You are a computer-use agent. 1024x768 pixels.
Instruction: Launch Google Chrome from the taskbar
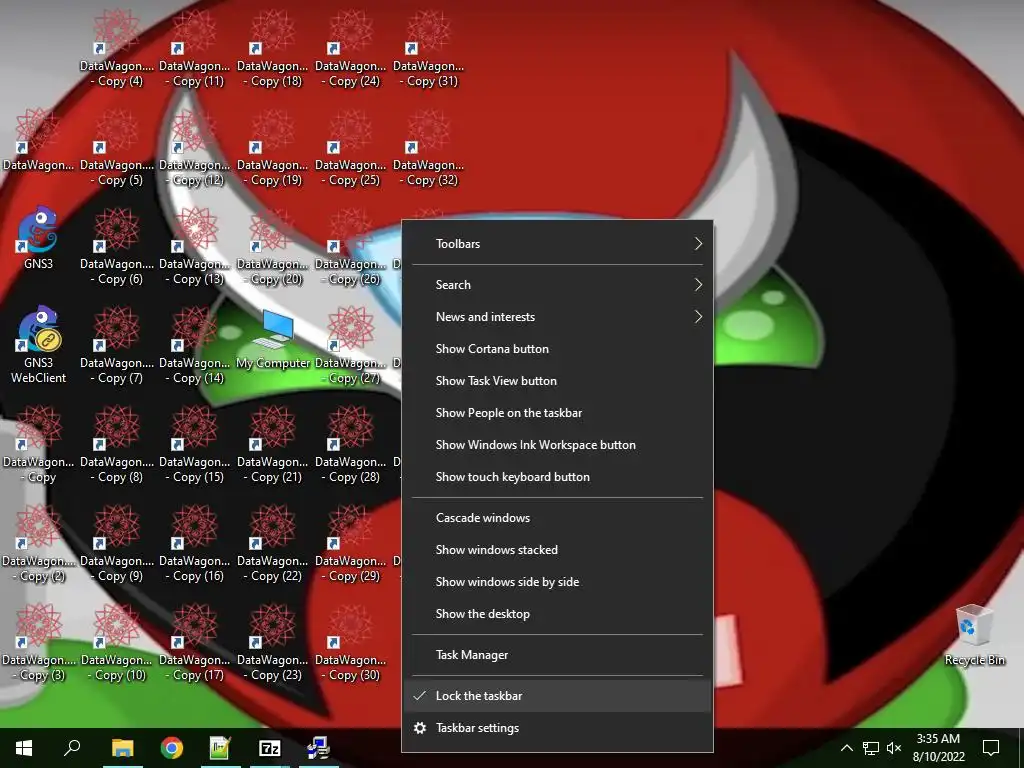point(172,748)
